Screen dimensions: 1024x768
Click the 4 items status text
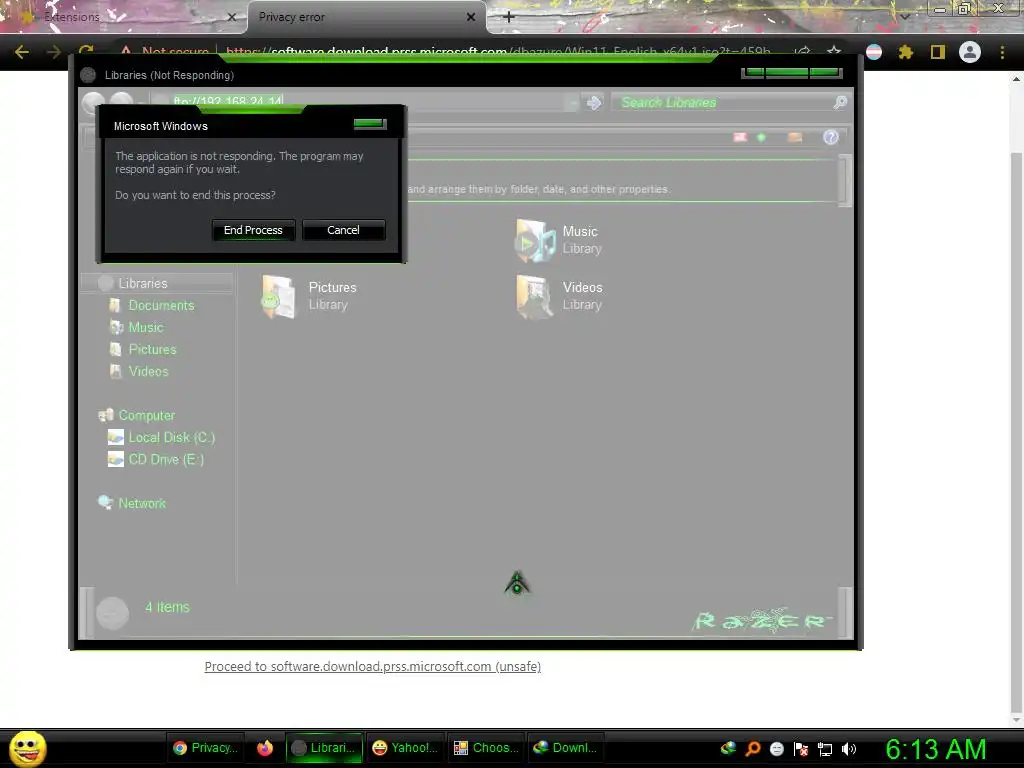coord(167,607)
